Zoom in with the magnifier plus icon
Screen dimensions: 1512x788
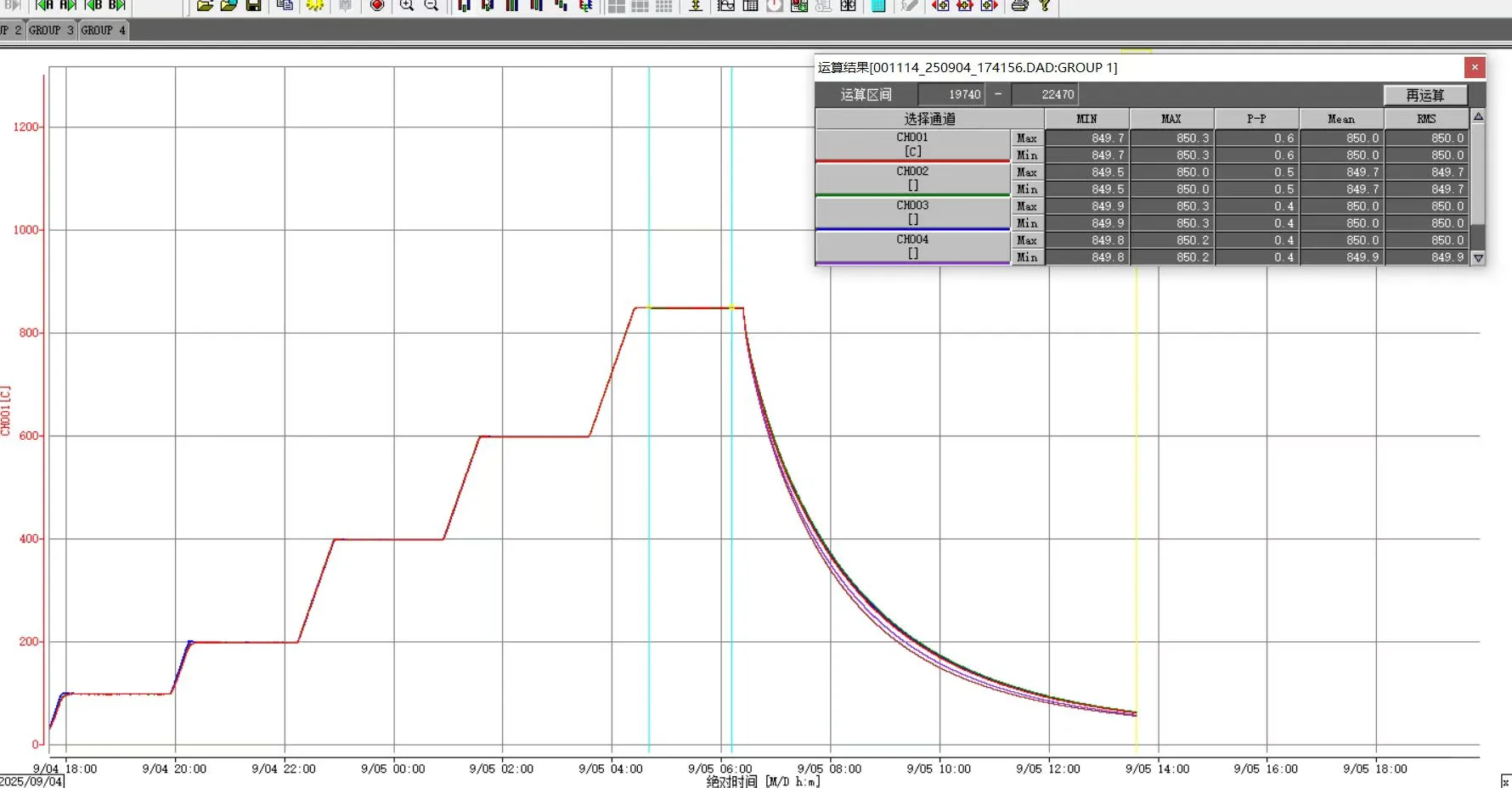pyautogui.click(x=407, y=5)
